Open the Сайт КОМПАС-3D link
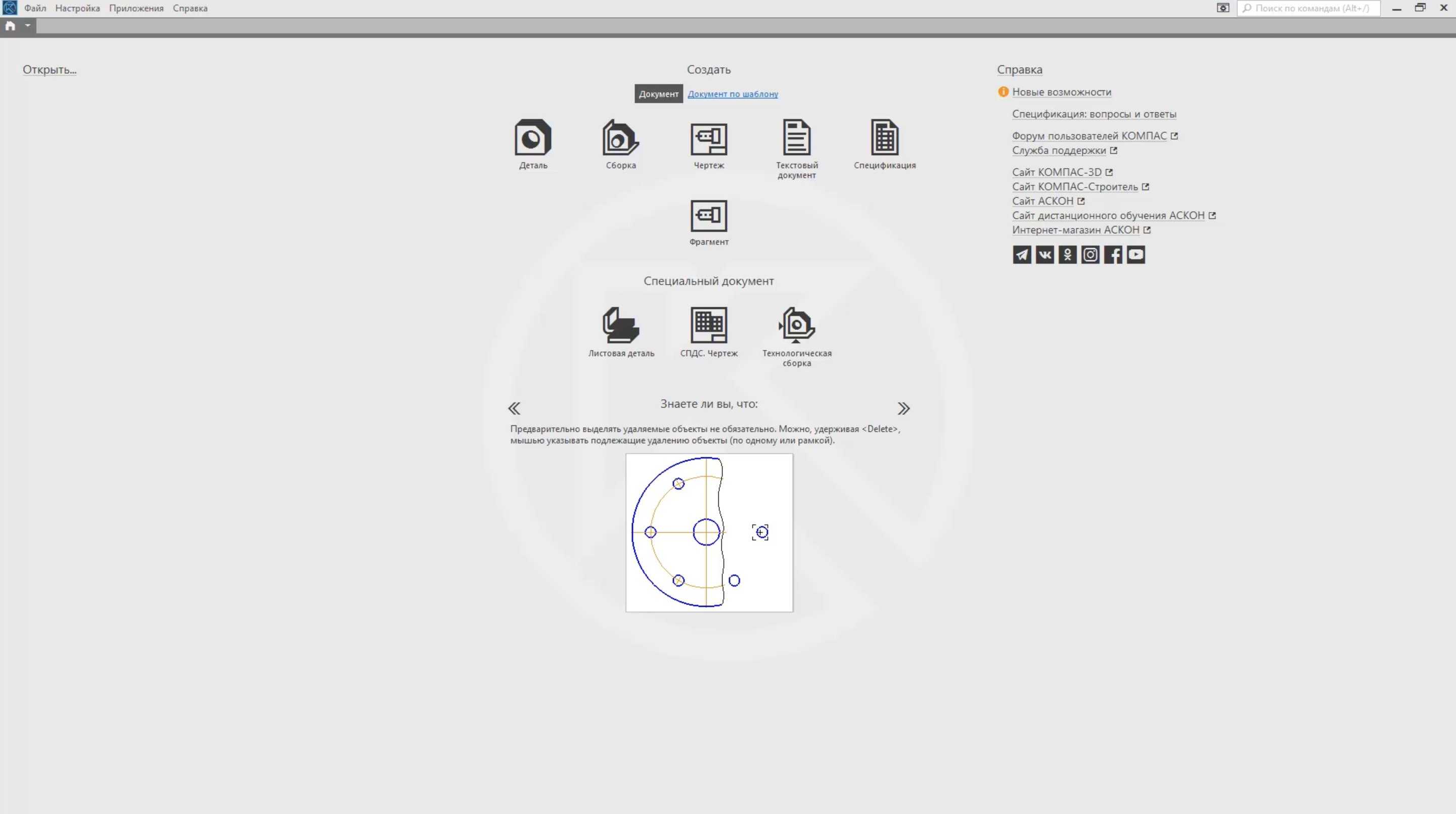1456x814 pixels. click(1057, 172)
